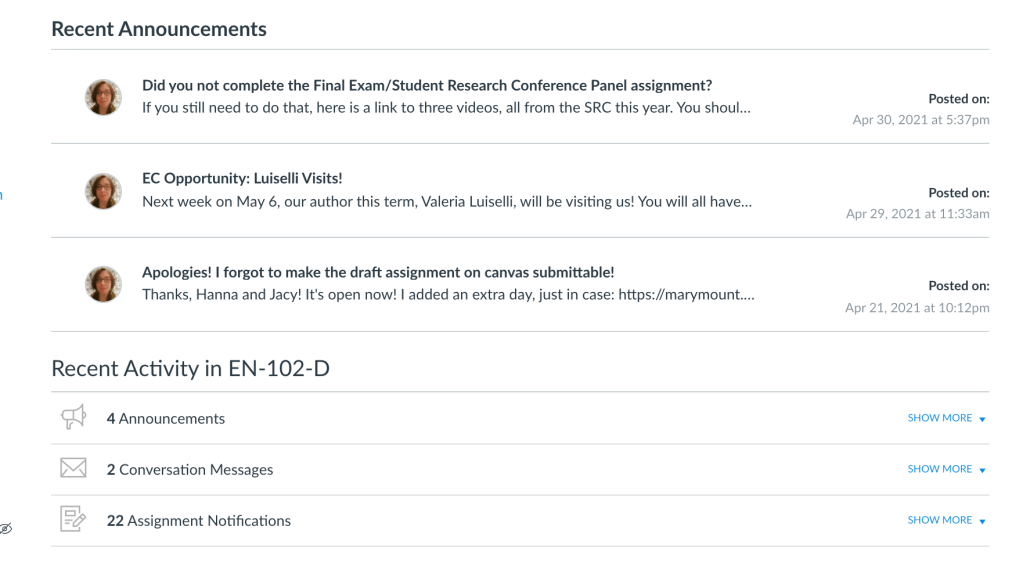Click preview text thanking Hanna and Jacy

tap(446, 295)
